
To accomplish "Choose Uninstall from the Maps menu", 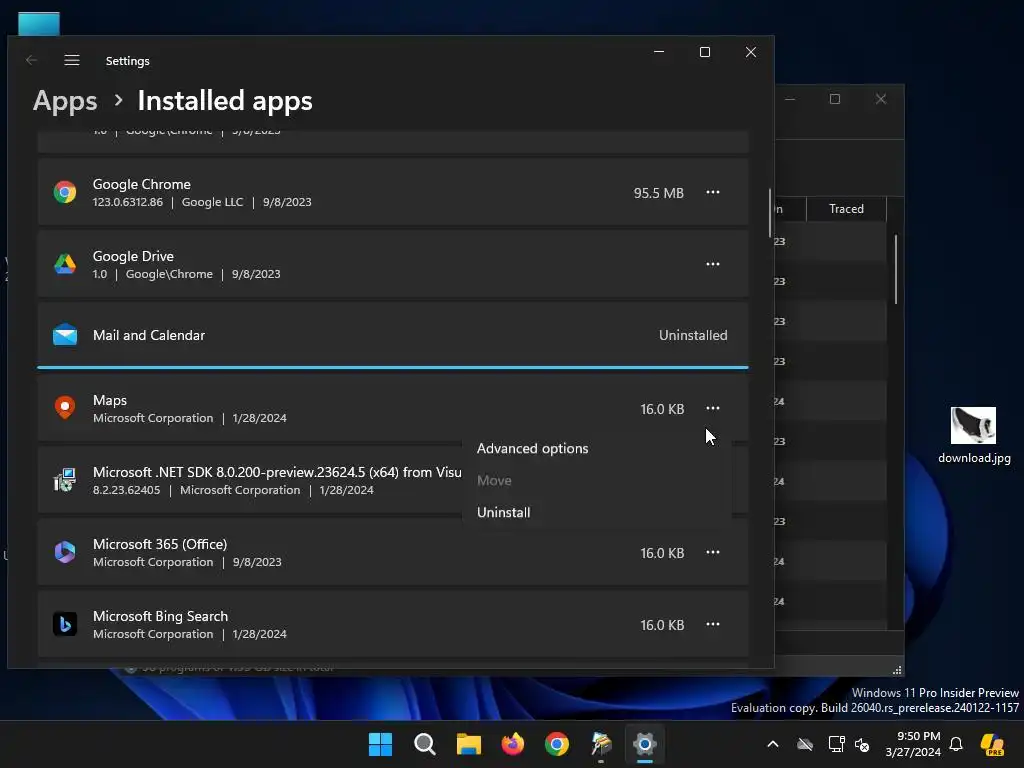I will click(x=504, y=513).
